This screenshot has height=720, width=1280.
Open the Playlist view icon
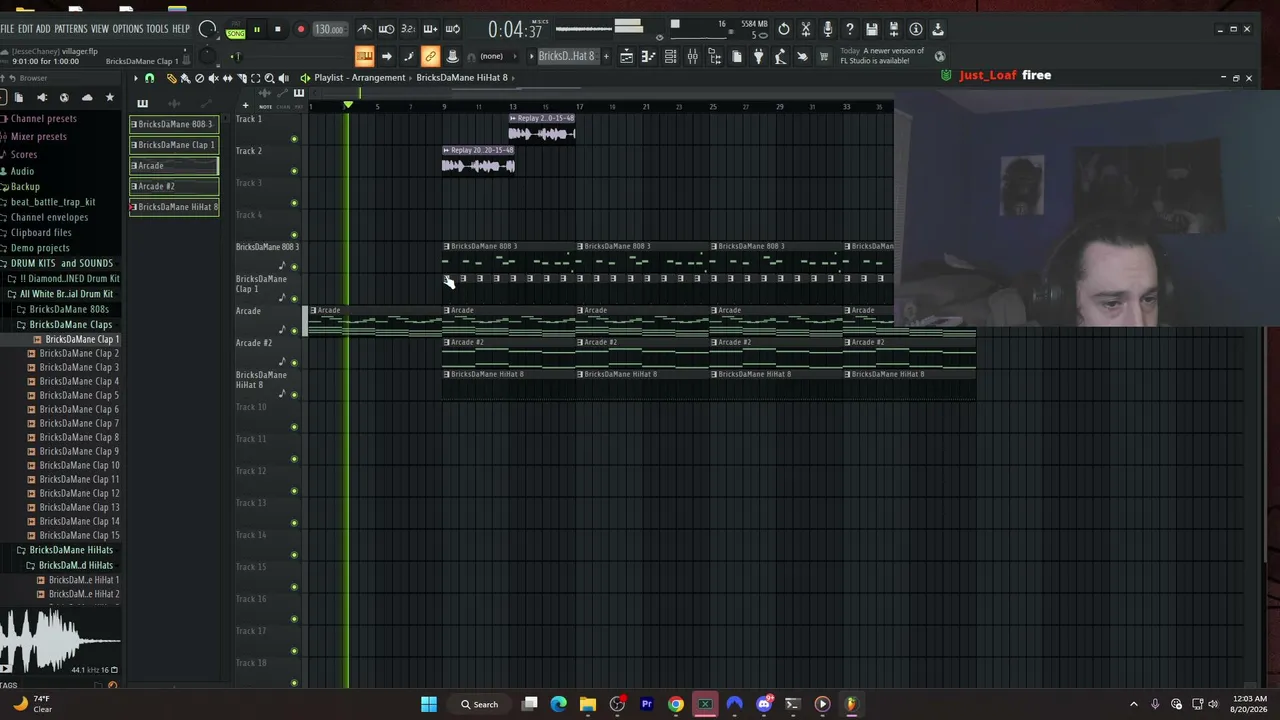click(626, 56)
